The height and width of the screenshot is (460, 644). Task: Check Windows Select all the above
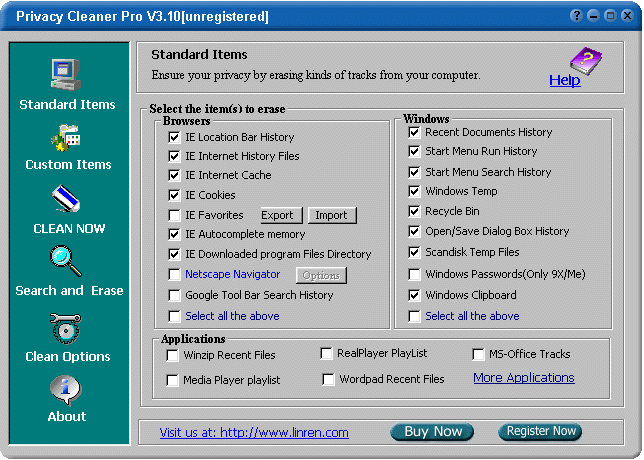point(414,316)
